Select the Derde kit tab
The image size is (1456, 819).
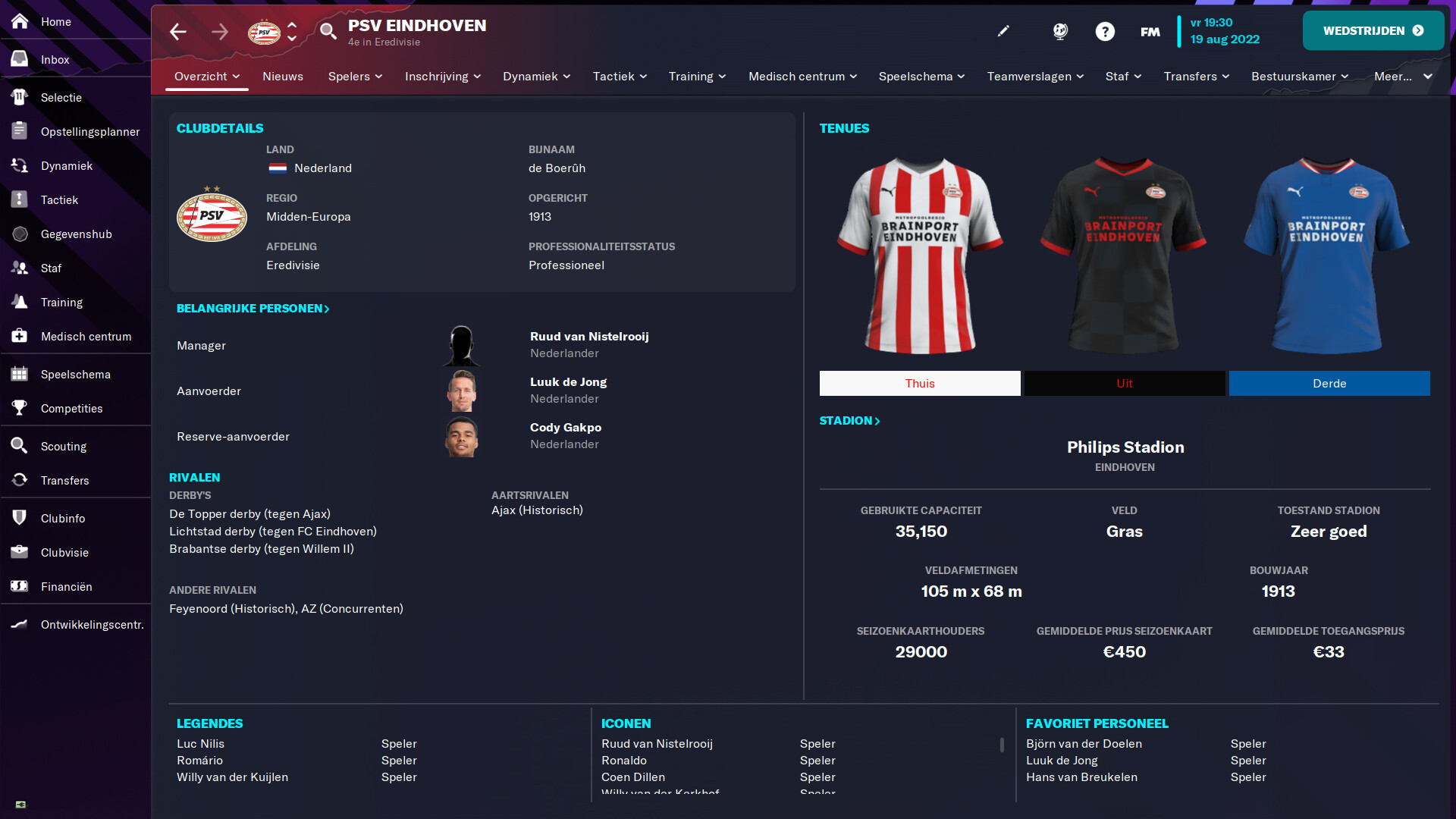(1329, 383)
